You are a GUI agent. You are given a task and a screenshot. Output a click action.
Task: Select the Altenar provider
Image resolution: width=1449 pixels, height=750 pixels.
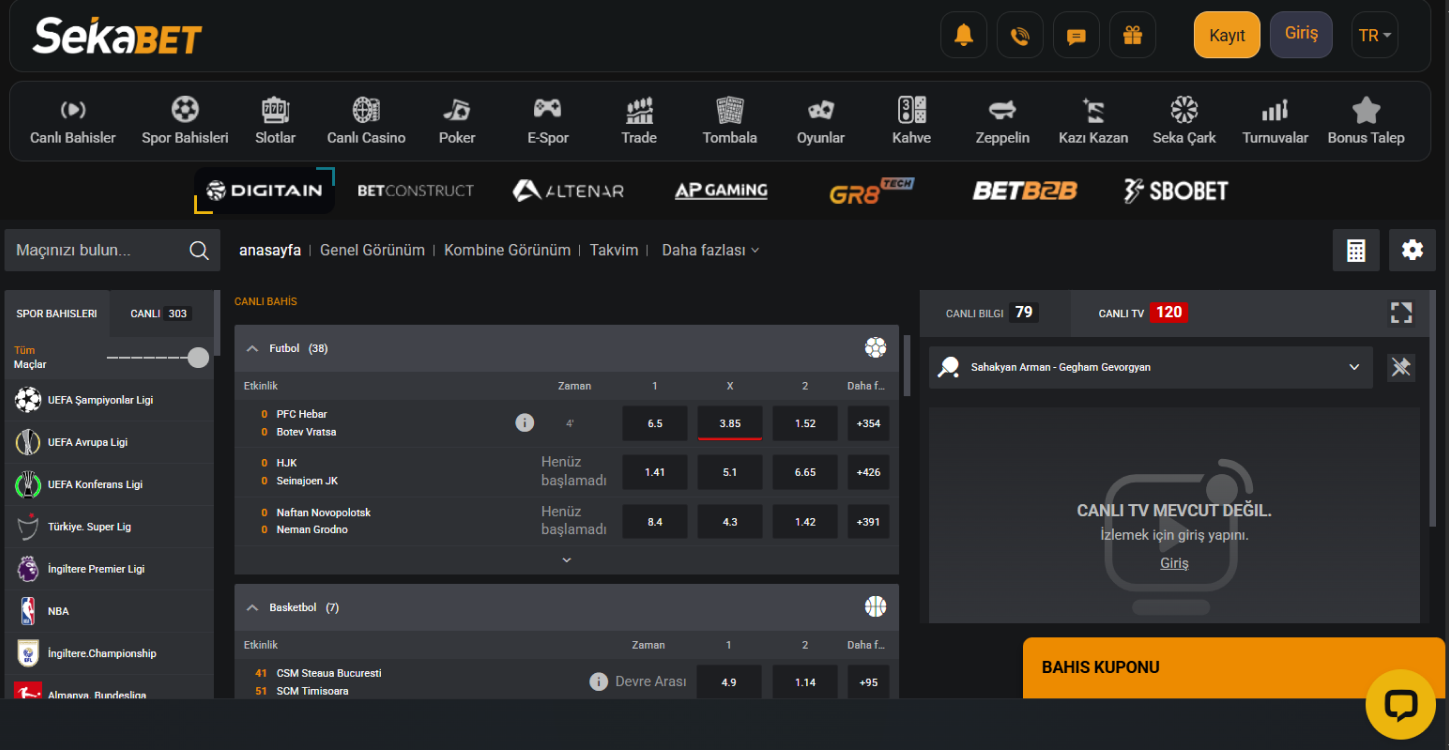click(568, 190)
